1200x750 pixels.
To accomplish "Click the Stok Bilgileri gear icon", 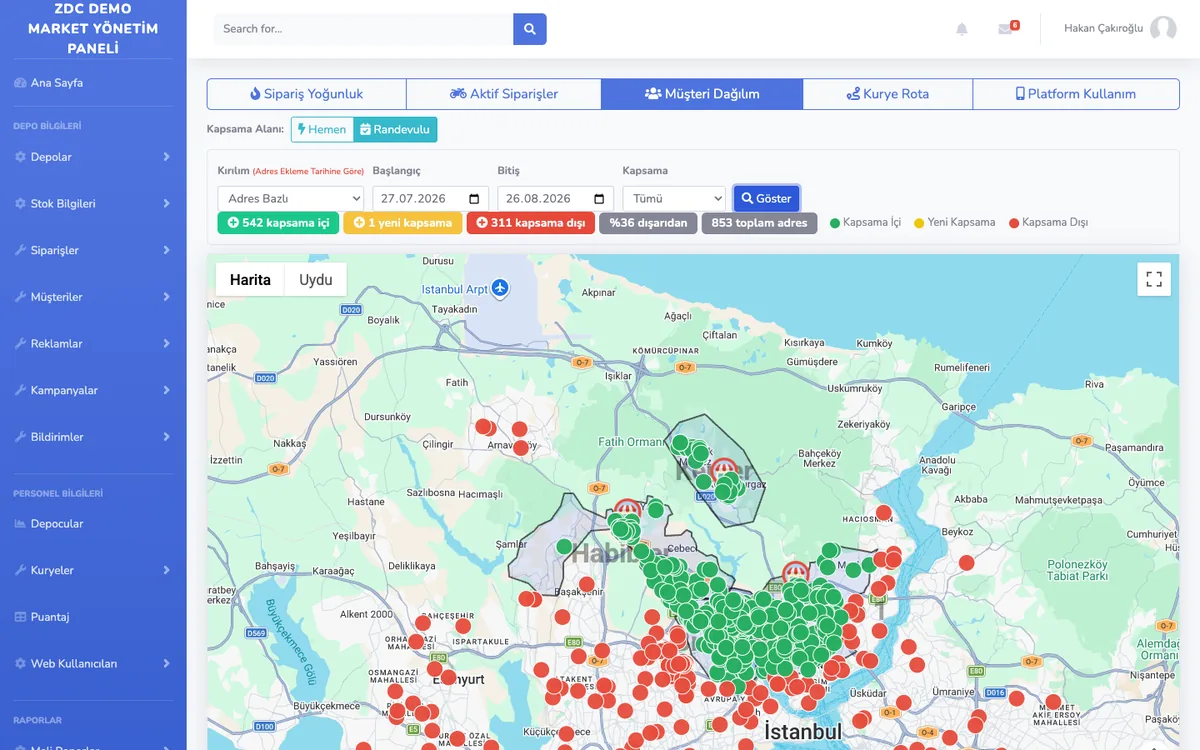I will 20,204.
